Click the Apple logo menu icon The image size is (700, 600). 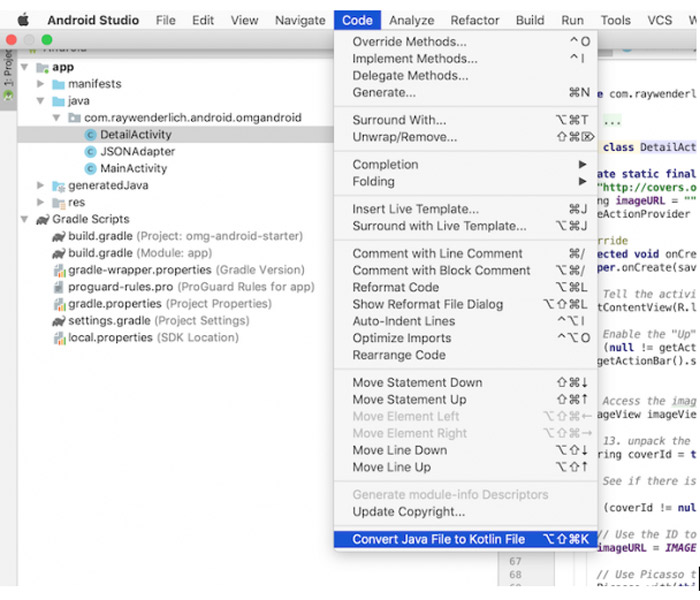[23, 20]
